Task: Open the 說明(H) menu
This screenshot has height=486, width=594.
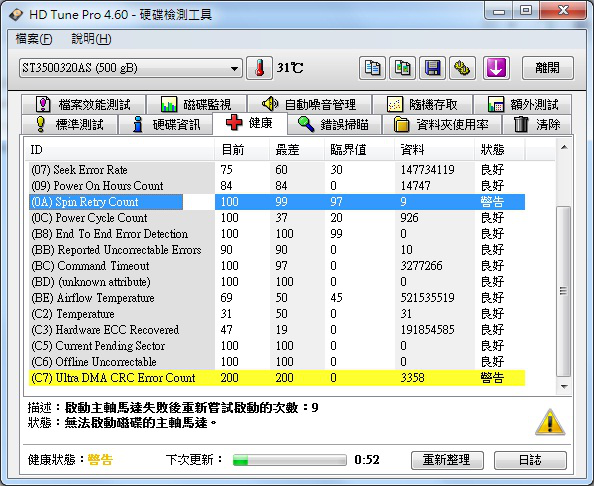Action: [91, 39]
